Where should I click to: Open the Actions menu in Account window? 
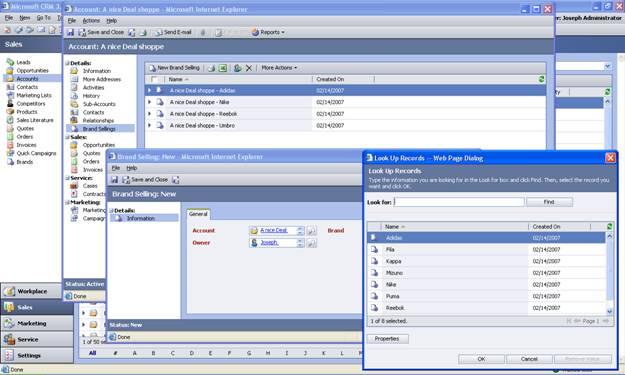[x=91, y=21]
